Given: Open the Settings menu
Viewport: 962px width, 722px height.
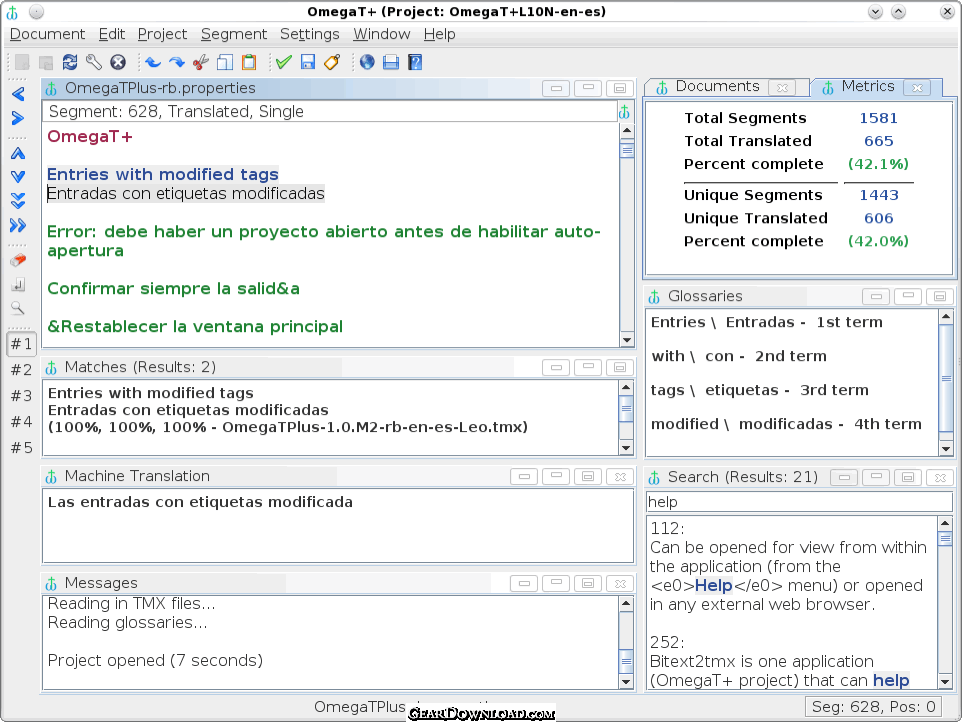Looking at the screenshot, I should point(309,34).
